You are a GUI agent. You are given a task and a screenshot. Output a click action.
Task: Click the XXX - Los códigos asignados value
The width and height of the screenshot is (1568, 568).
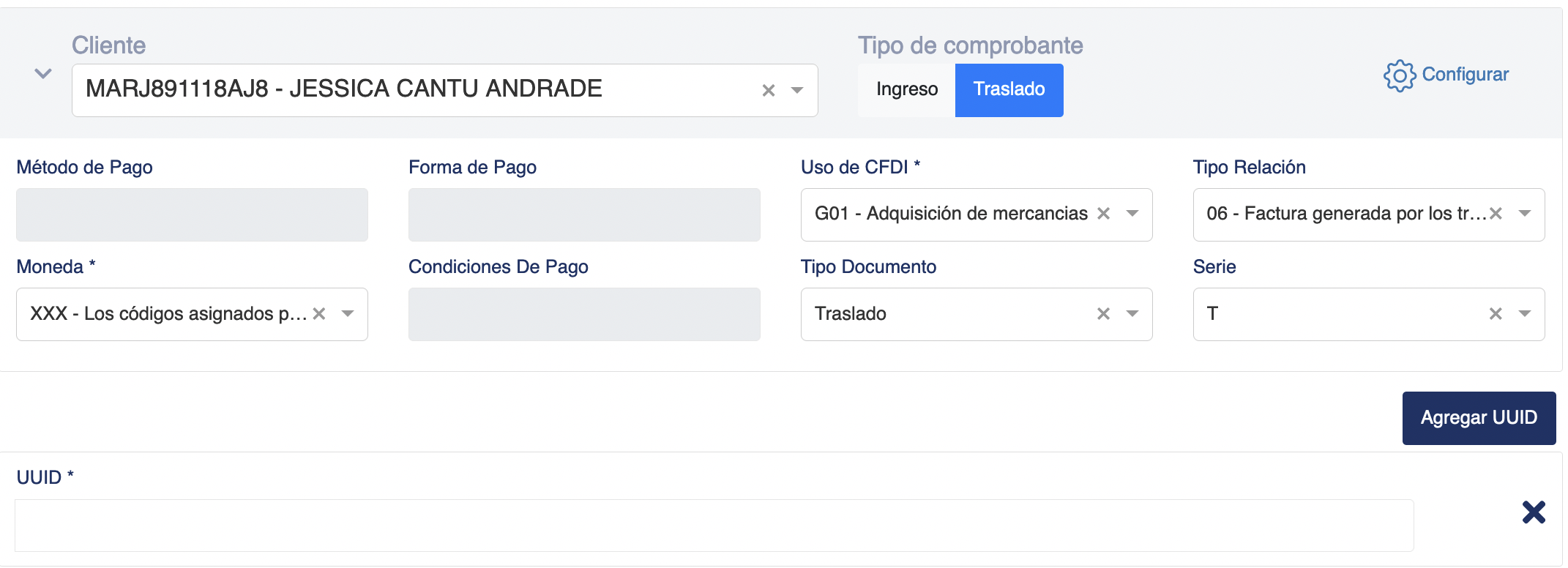click(x=168, y=313)
